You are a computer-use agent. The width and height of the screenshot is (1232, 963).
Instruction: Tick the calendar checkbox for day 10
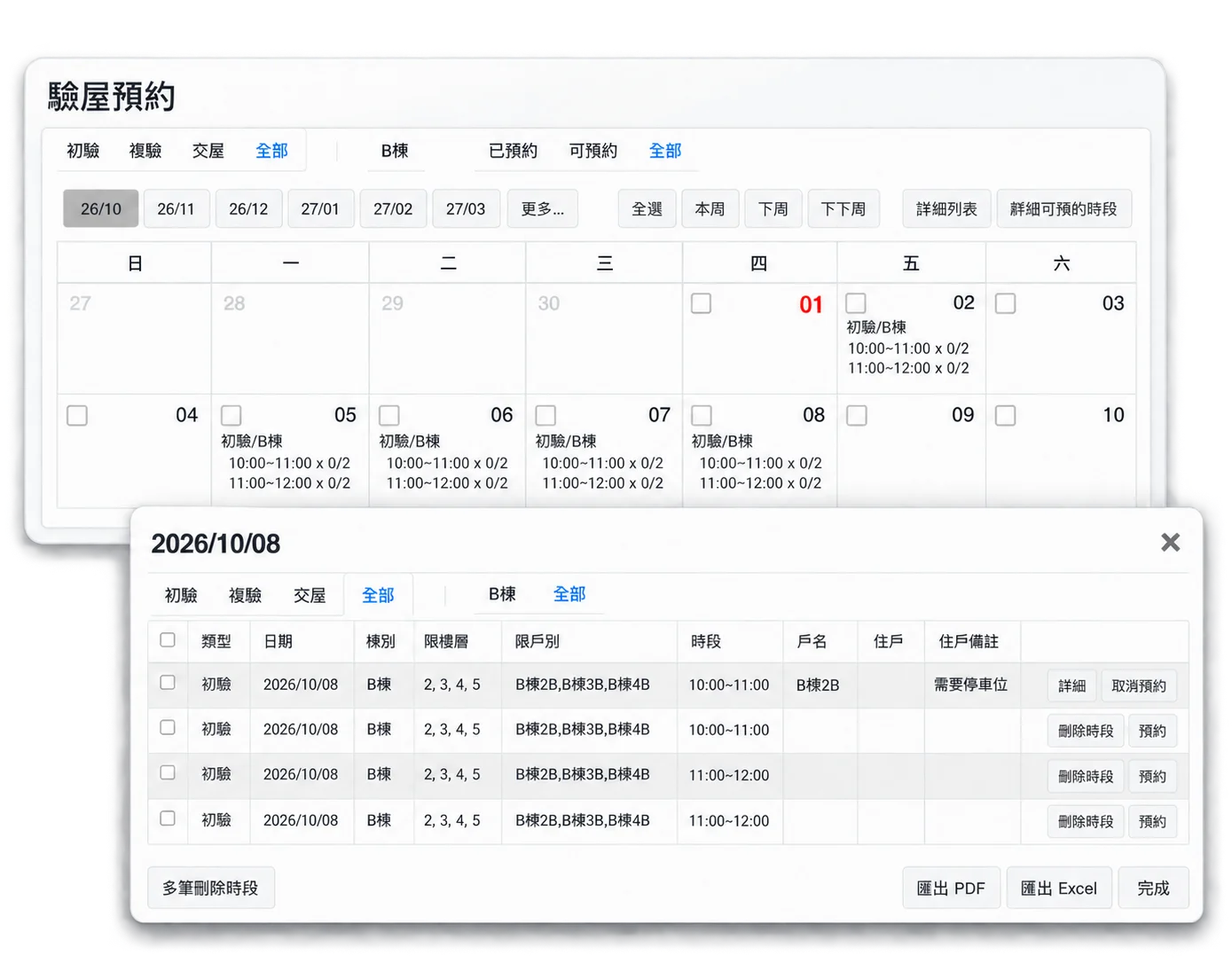coord(1005,415)
